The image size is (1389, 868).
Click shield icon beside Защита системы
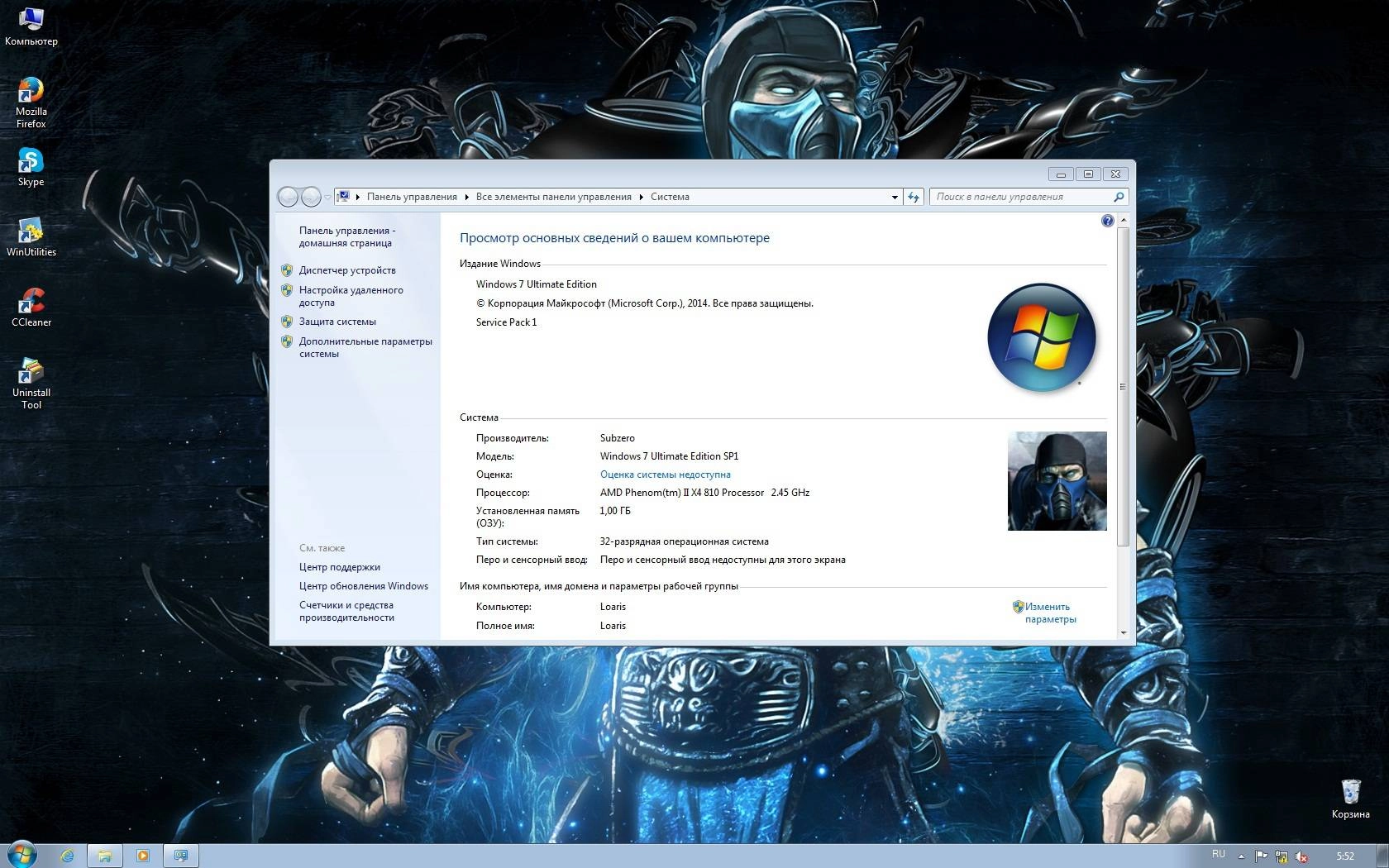point(287,322)
